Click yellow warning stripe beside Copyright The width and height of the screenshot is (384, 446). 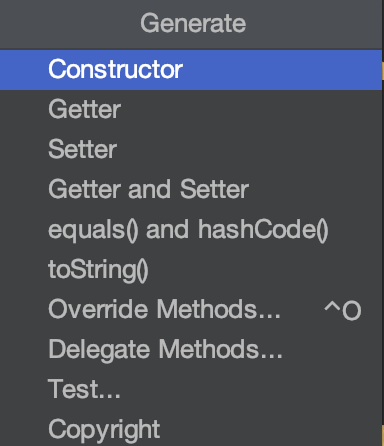point(383,435)
